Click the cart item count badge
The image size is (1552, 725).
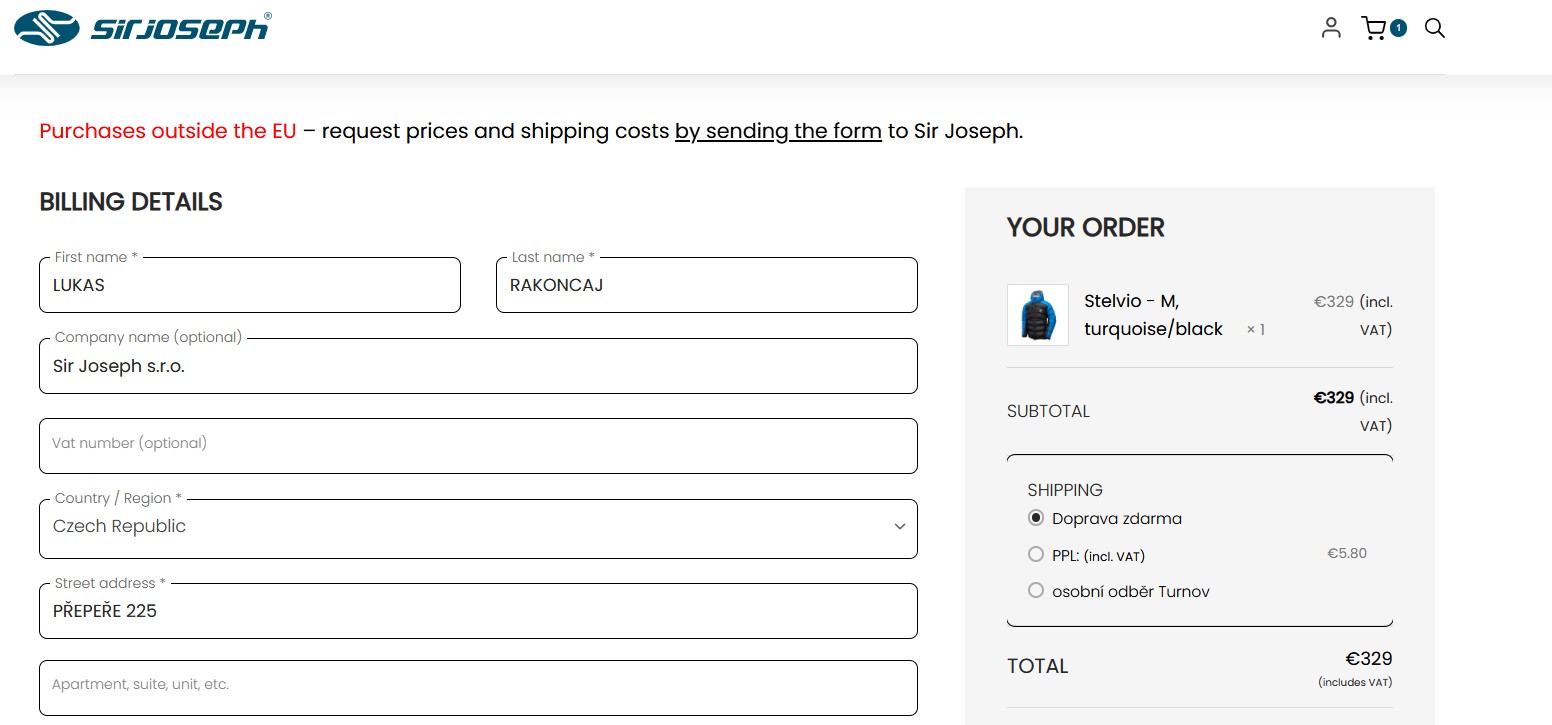1398,28
